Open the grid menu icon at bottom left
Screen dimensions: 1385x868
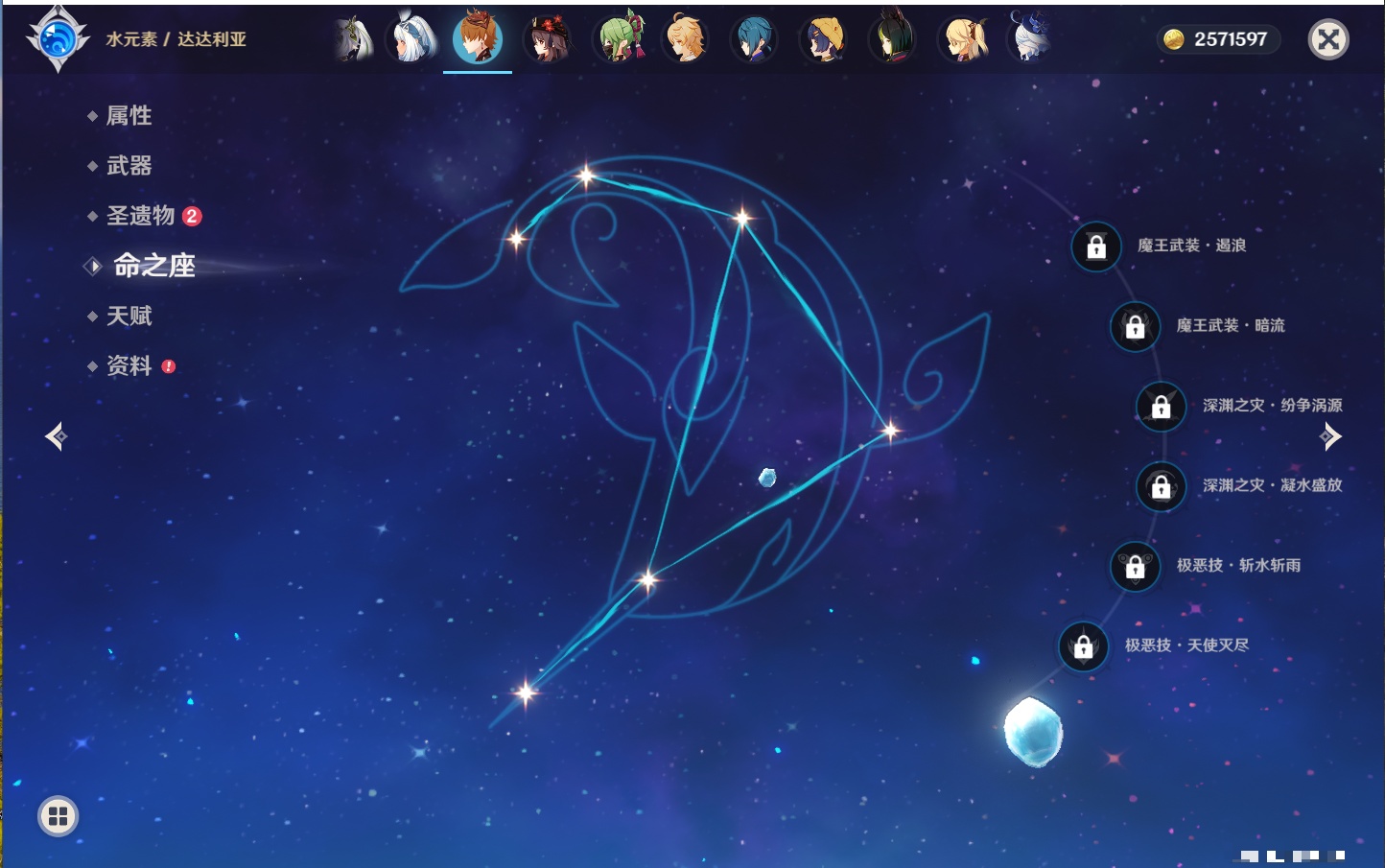point(58,816)
